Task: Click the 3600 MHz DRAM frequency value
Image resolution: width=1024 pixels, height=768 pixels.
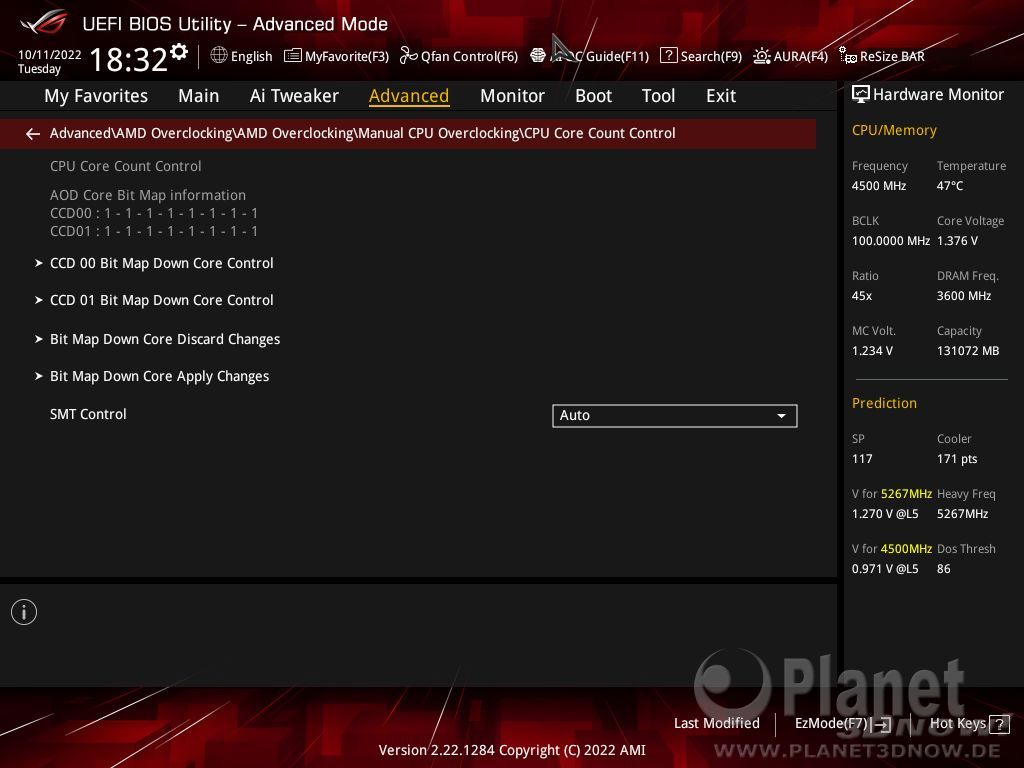Action: pyautogui.click(x=964, y=296)
